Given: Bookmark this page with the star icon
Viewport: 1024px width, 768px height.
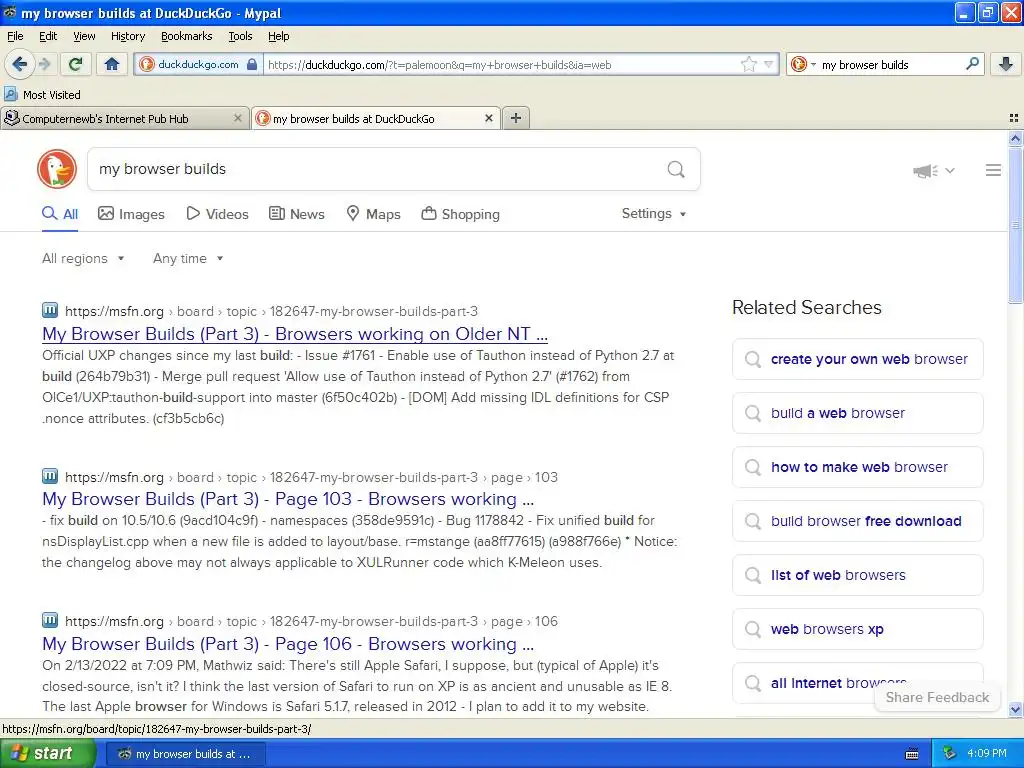Looking at the screenshot, I should point(748,64).
